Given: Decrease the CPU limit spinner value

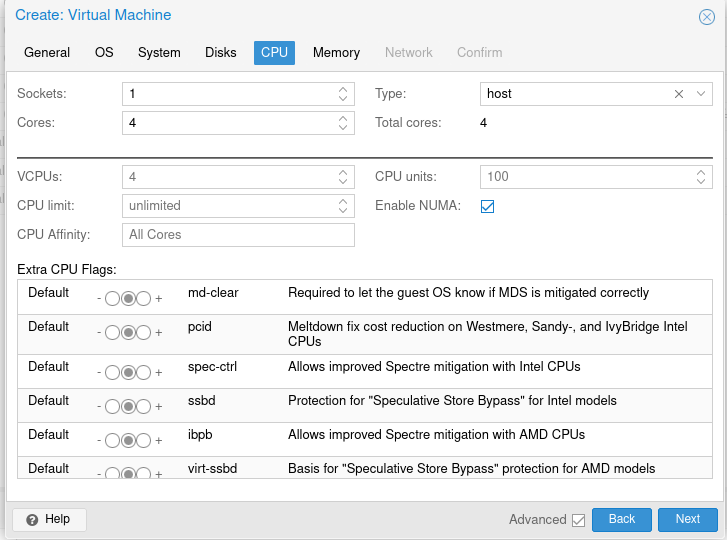Looking at the screenshot, I should tap(343, 211).
